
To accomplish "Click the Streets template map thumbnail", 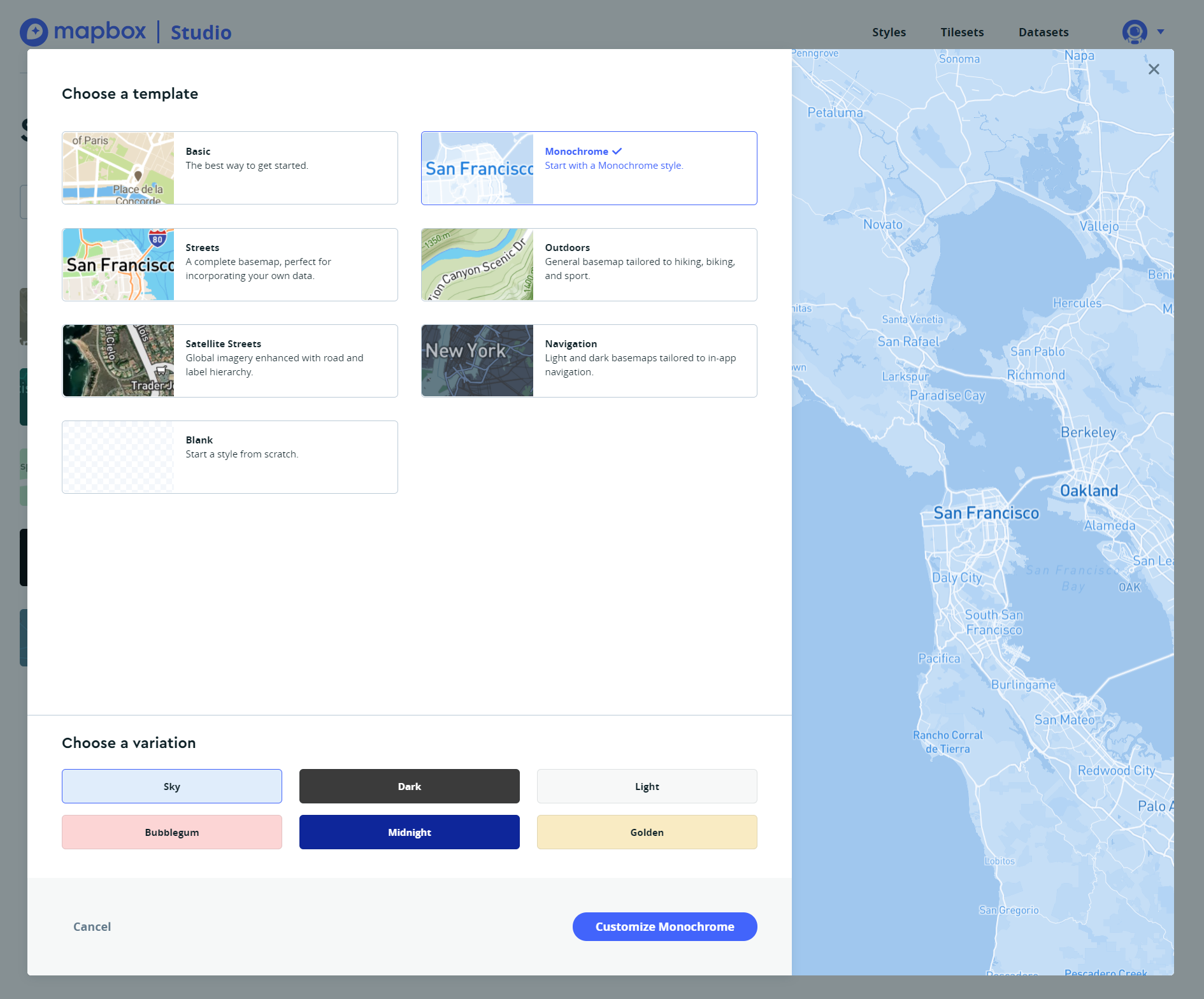I will coord(118,264).
